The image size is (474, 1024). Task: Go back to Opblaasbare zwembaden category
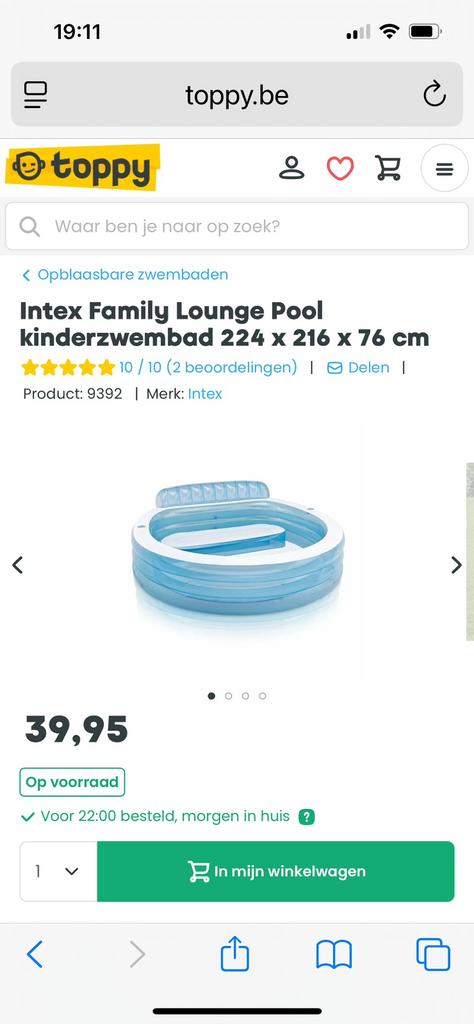(125, 275)
